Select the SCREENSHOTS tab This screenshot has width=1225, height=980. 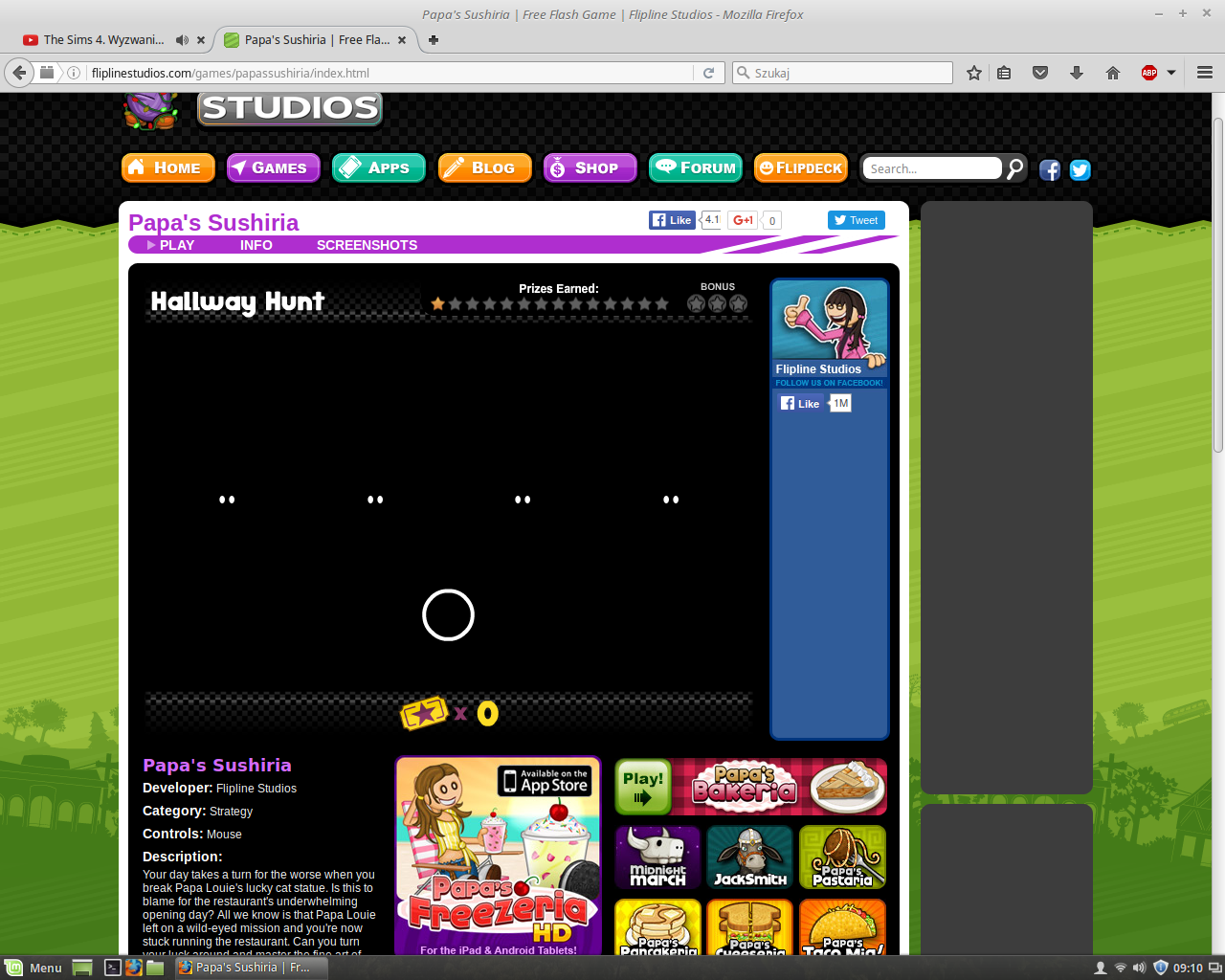coord(367,245)
